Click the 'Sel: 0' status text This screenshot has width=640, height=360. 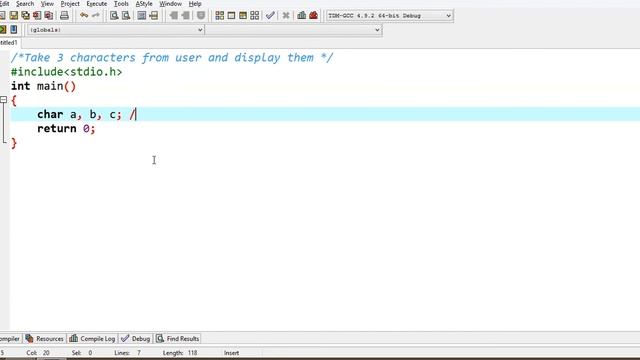point(82,353)
